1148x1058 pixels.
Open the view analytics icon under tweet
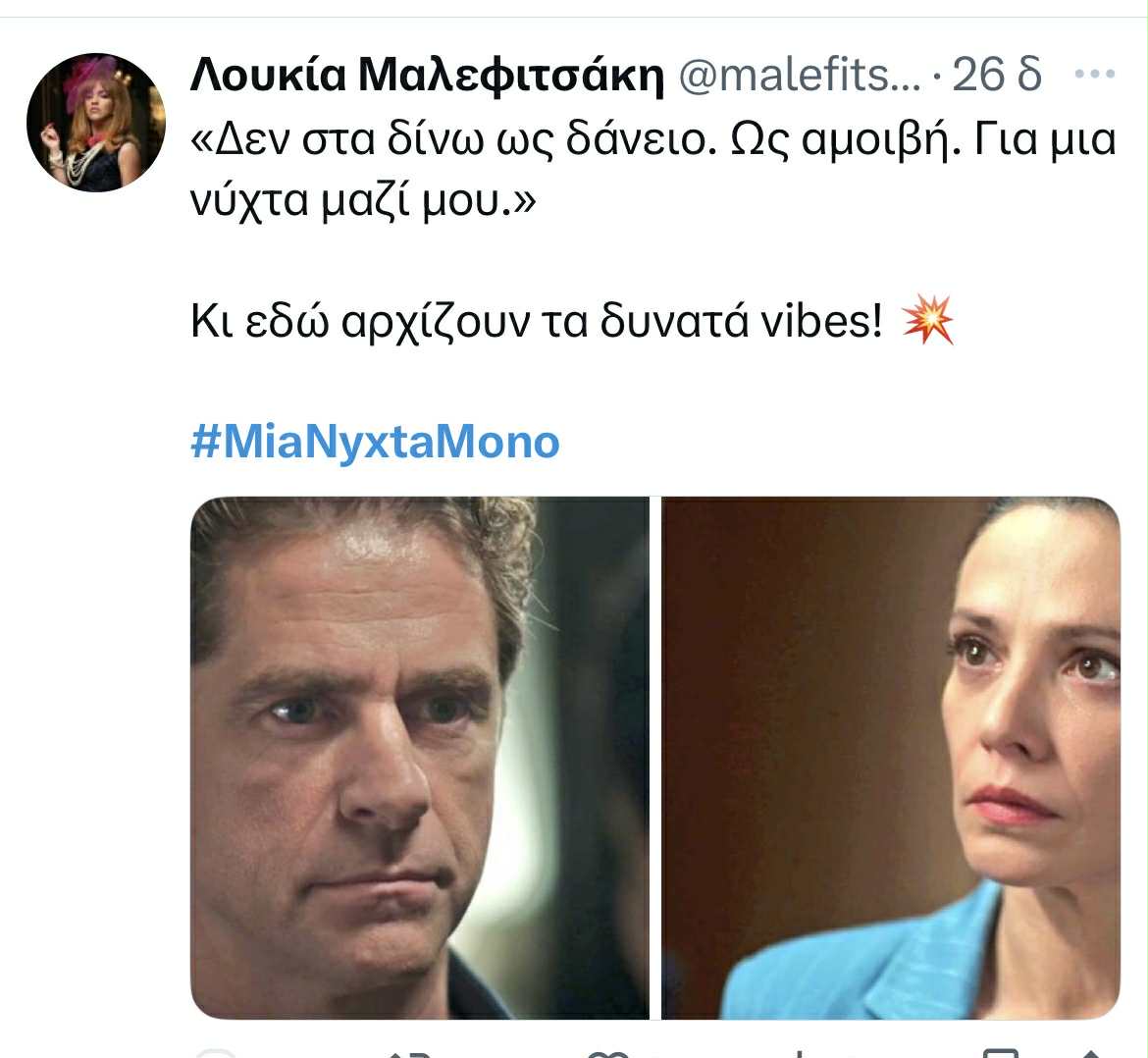(x=798, y=1054)
